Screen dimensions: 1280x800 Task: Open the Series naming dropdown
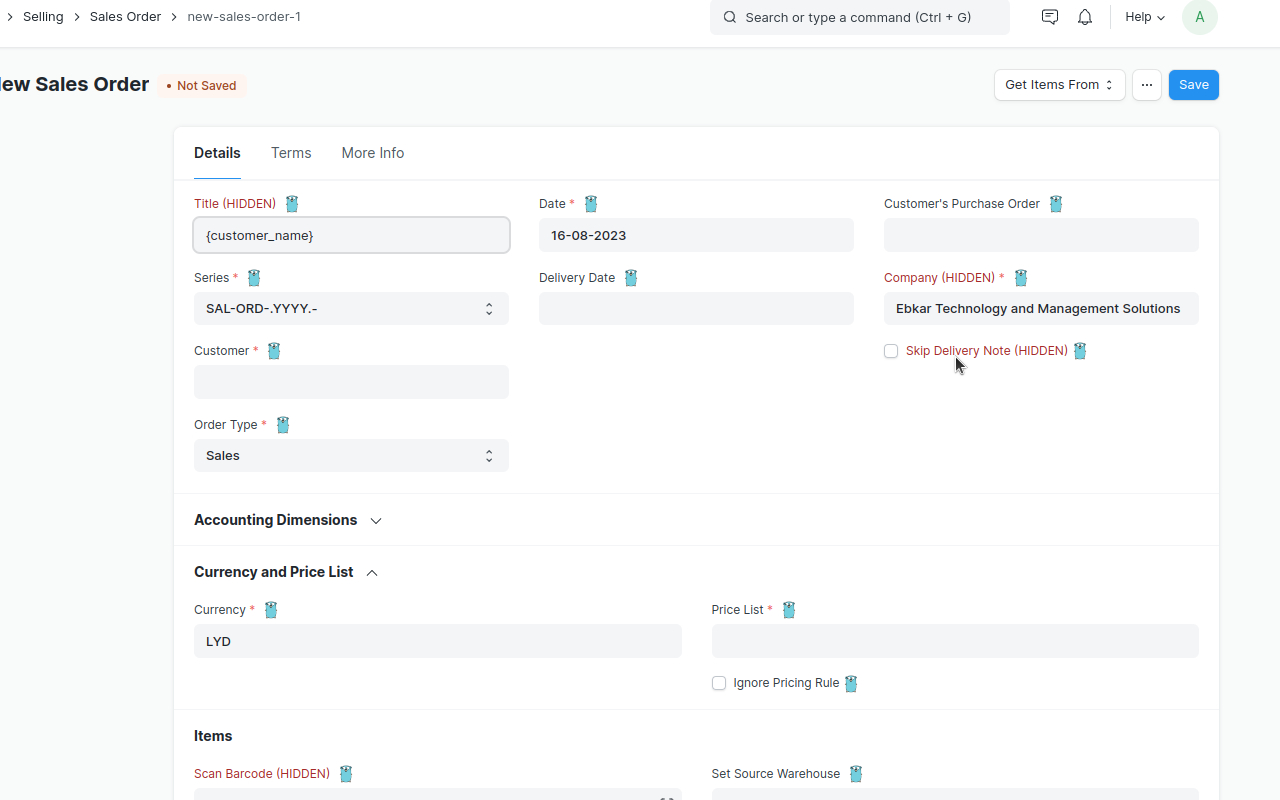point(351,309)
